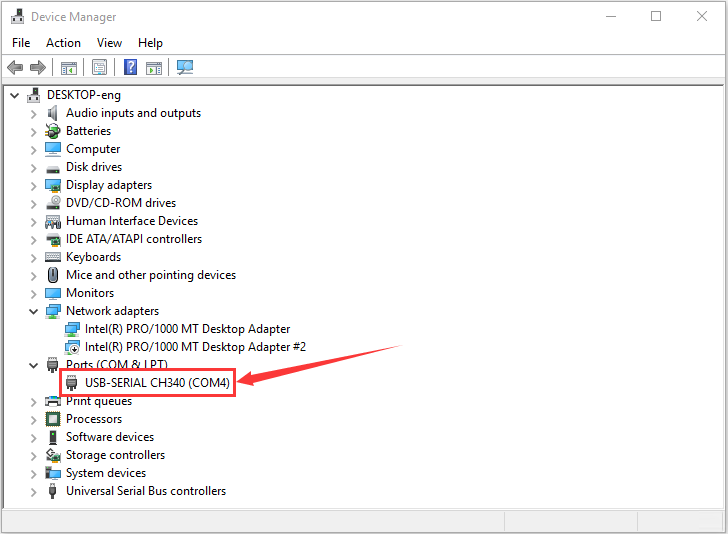The image size is (728, 534).
Task: Click the Monitors icon
Action: coord(53,293)
